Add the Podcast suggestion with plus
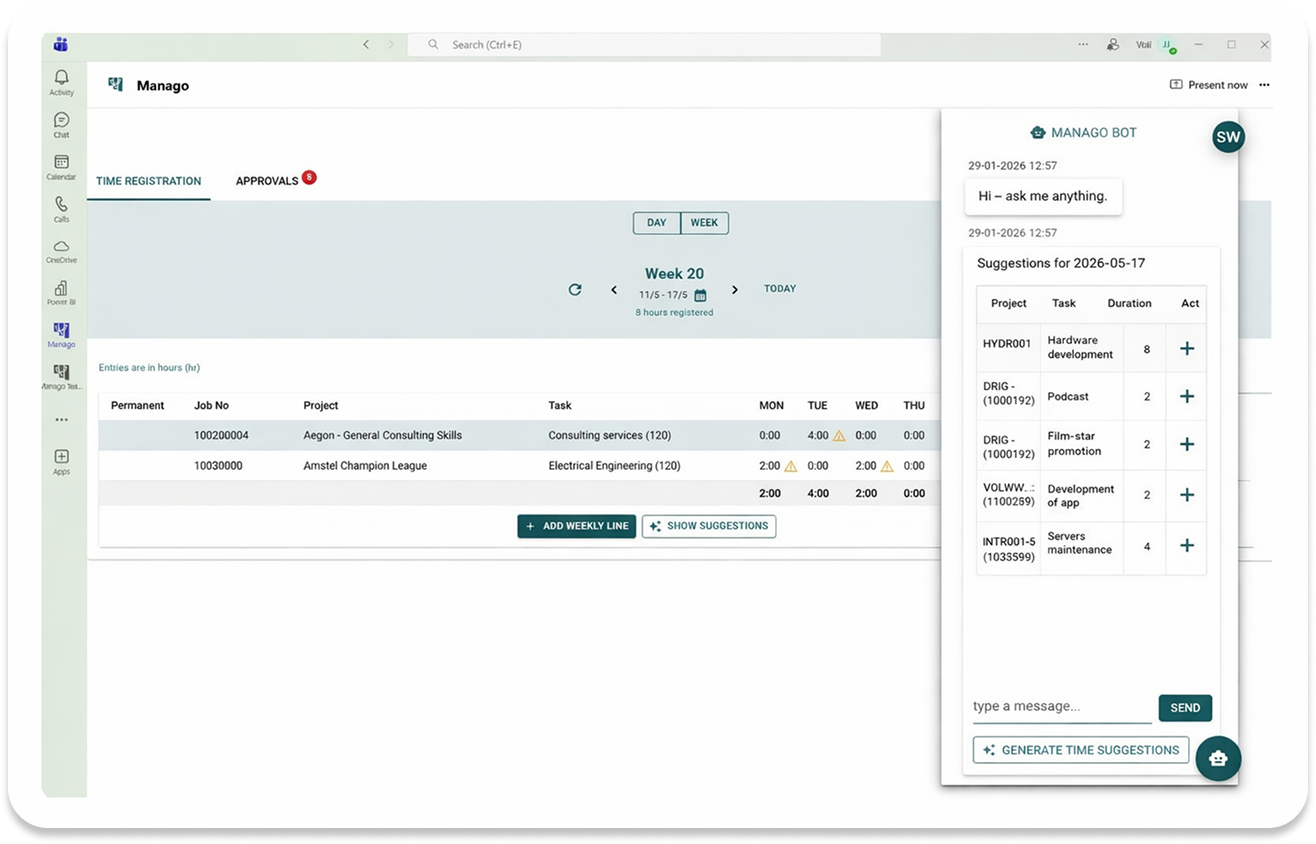Screen dimensions: 1316x844 (1187, 396)
